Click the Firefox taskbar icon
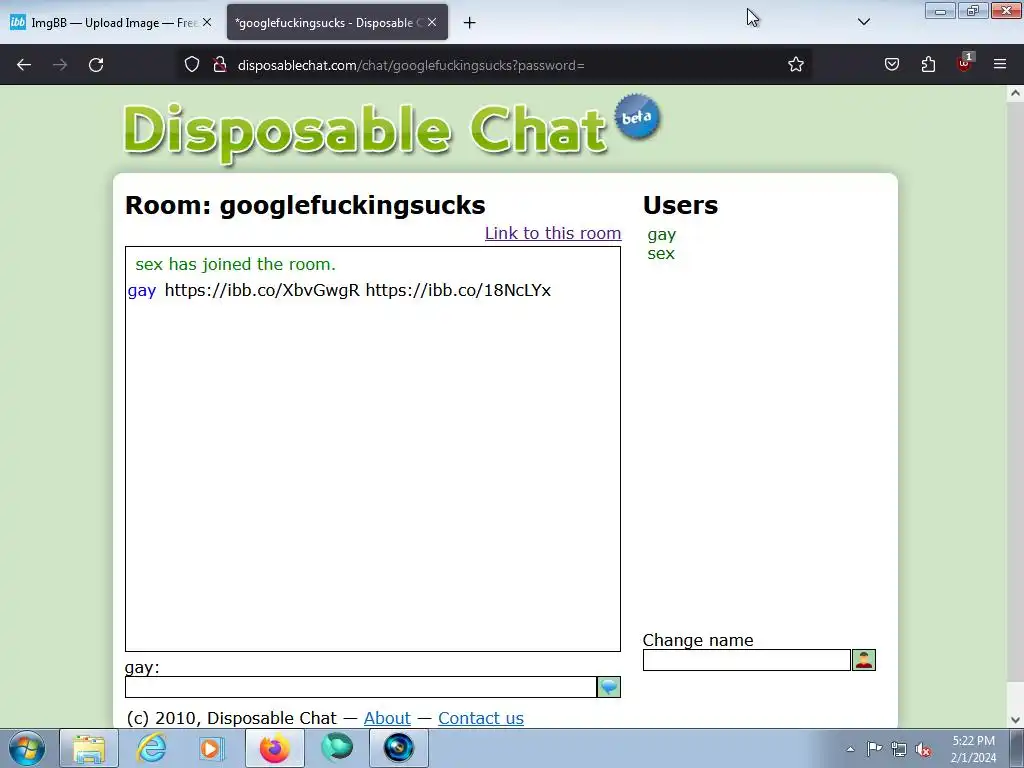The width and height of the screenshot is (1024, 768). 274,748
